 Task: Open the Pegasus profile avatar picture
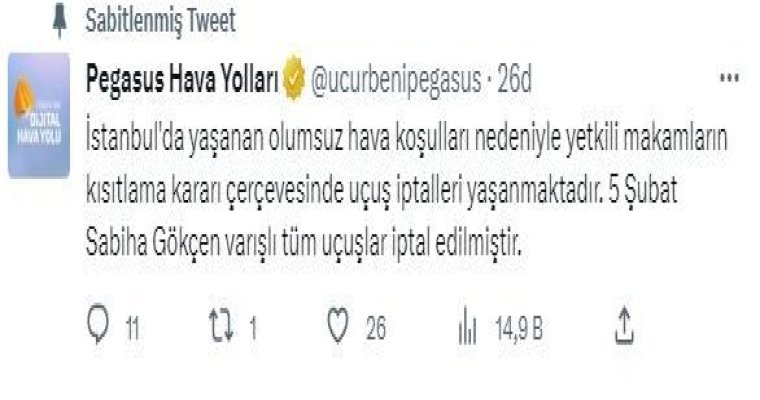(x=39, y=115)
